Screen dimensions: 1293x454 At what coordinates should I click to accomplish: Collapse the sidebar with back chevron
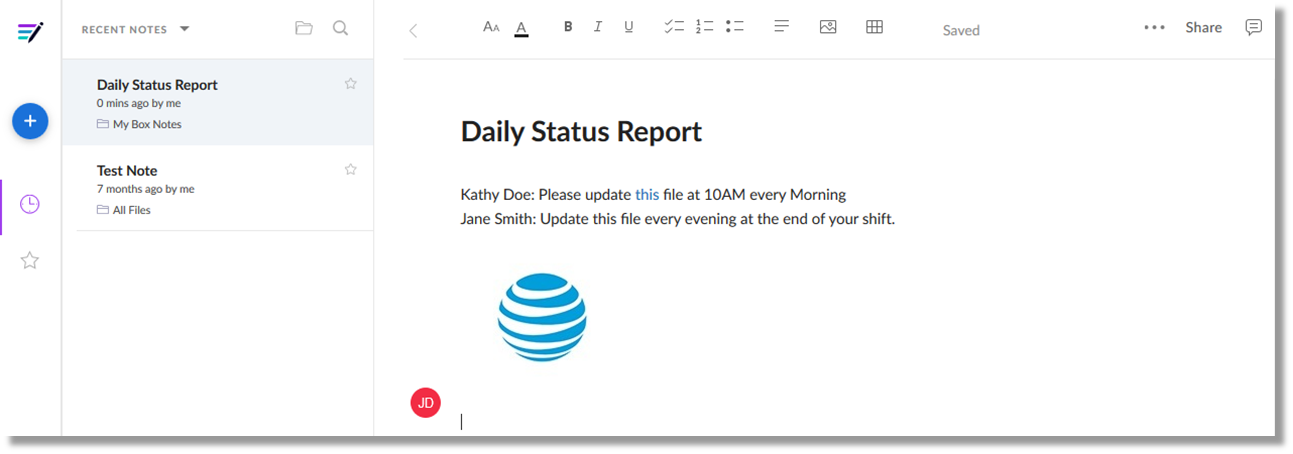point(413,30)
